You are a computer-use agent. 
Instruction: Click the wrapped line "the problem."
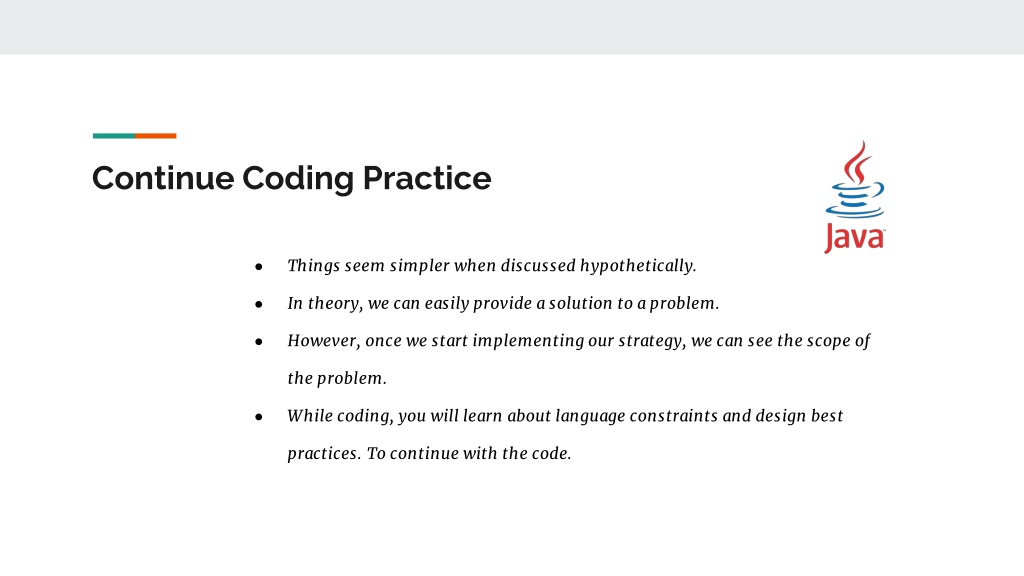click(x=337, y=378)
